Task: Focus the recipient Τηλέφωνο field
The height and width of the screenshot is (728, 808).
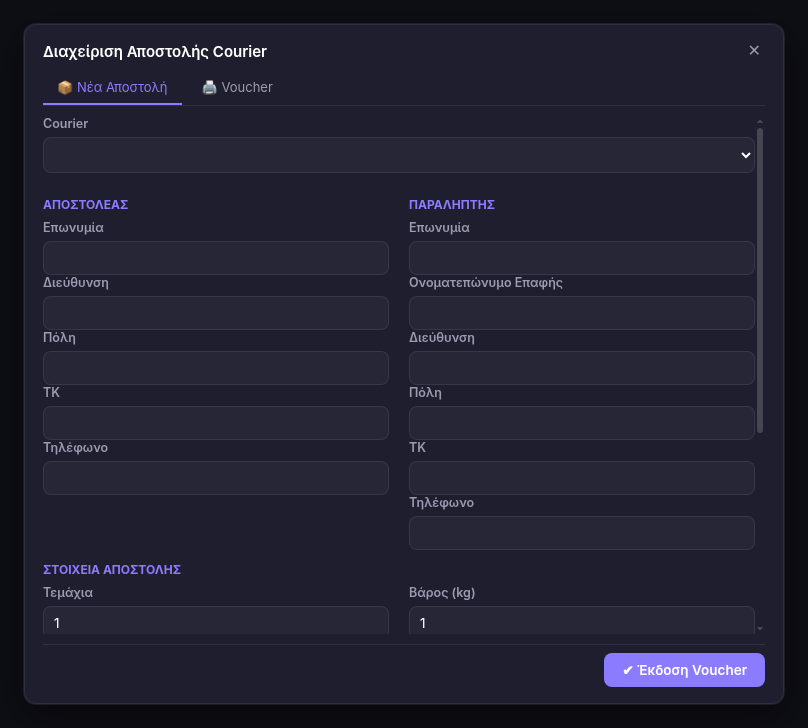Action: (582, 533)
